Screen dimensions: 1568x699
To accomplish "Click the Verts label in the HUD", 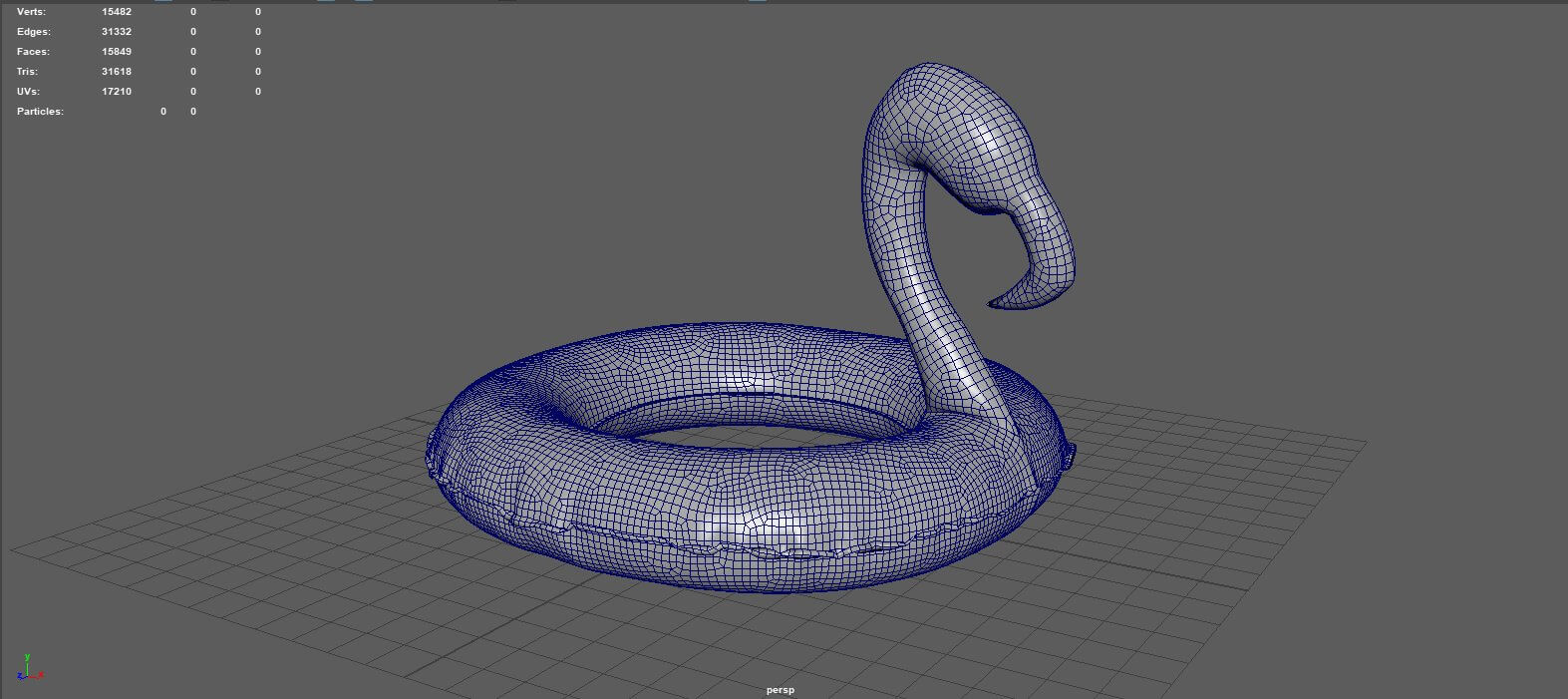I will point(31,12).
